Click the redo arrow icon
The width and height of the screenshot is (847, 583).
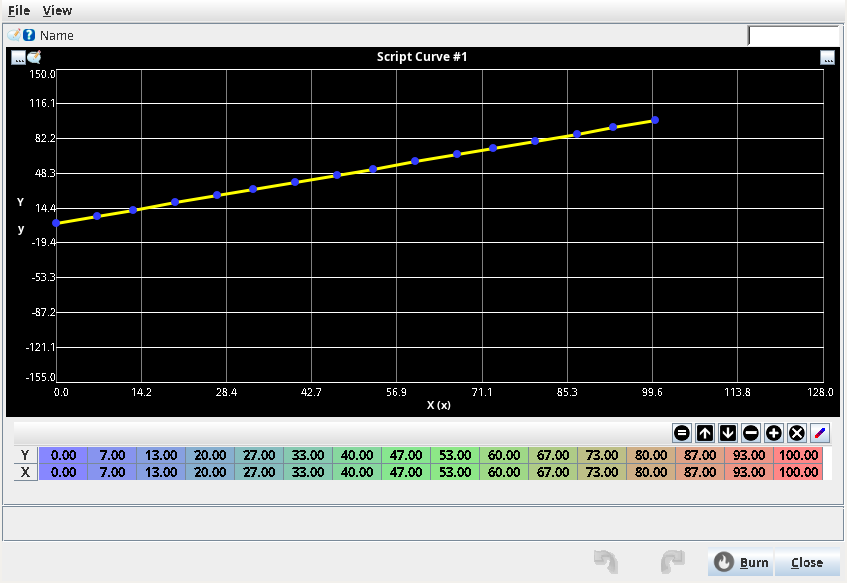click(673, 561)
